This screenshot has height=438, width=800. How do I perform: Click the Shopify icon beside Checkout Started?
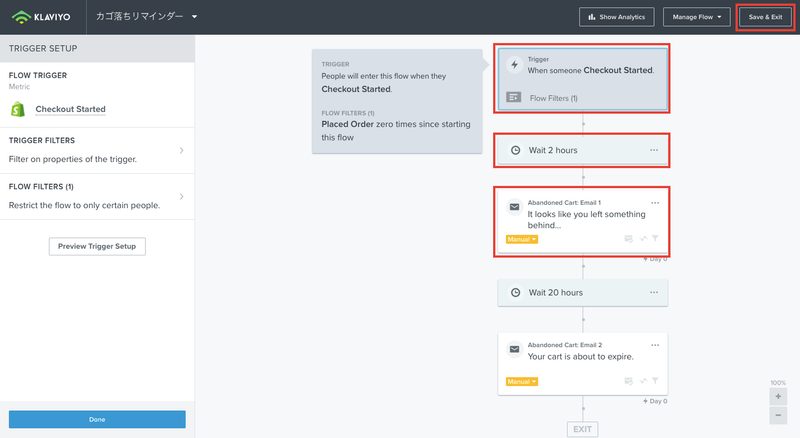[x=18, y=109]
